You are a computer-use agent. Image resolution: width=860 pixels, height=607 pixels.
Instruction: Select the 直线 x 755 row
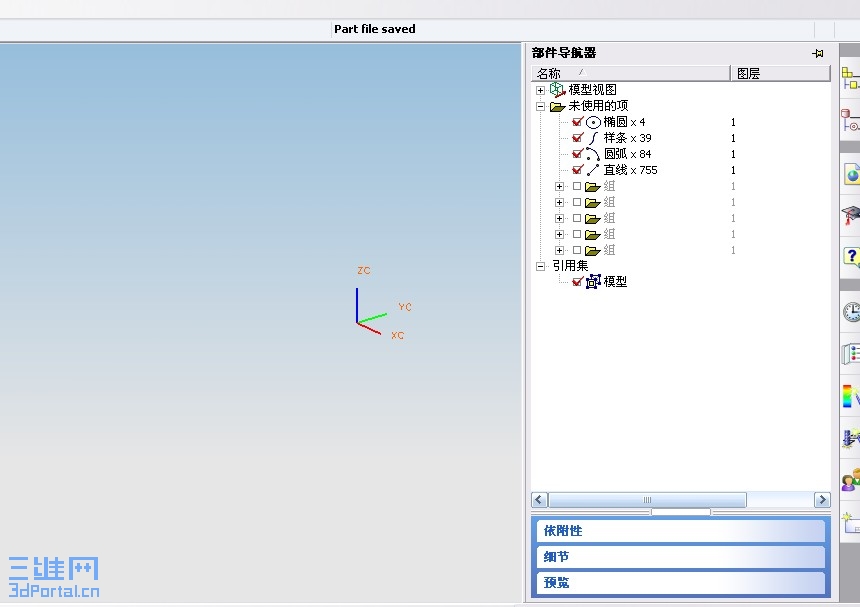[631, 170]
